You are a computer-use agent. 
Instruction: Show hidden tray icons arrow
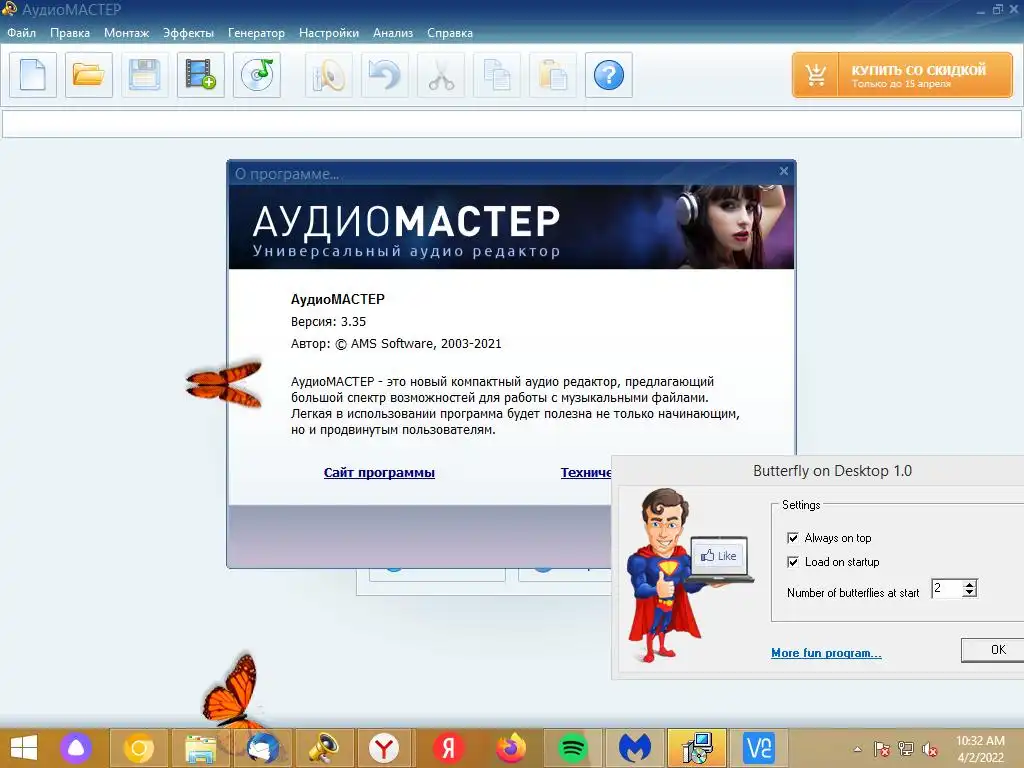(x=857, y=749)
